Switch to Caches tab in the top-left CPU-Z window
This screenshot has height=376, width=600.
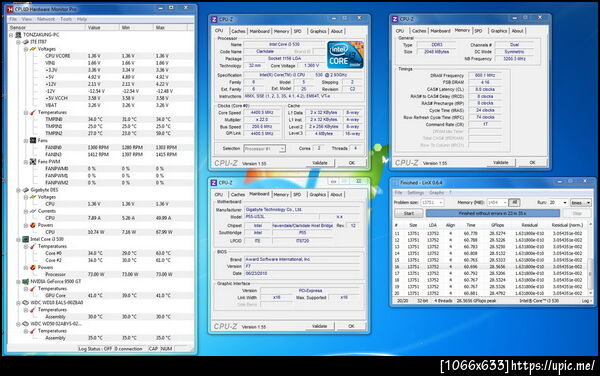point(238,31)
